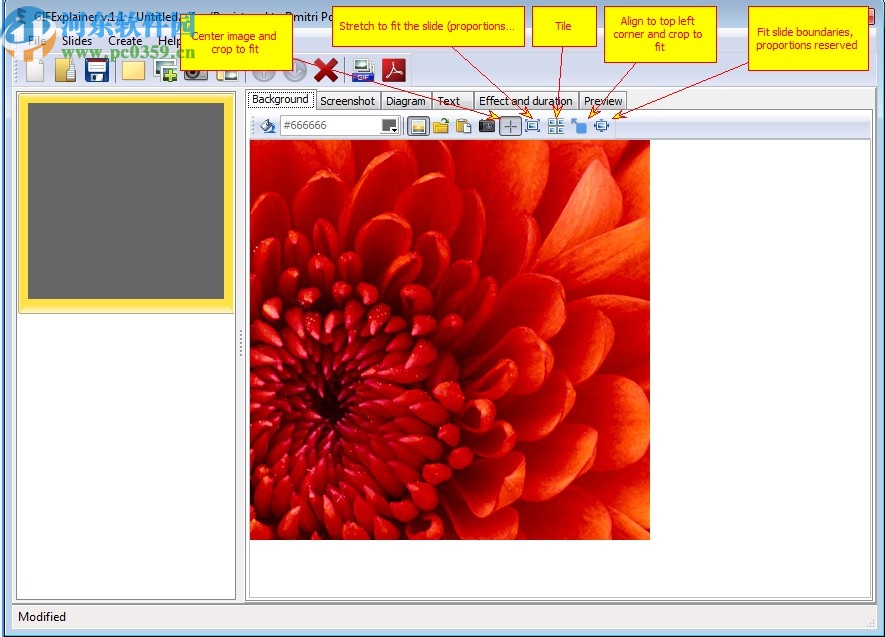Move slide up arrow button
Screen dimensions: 885x637
264,72
